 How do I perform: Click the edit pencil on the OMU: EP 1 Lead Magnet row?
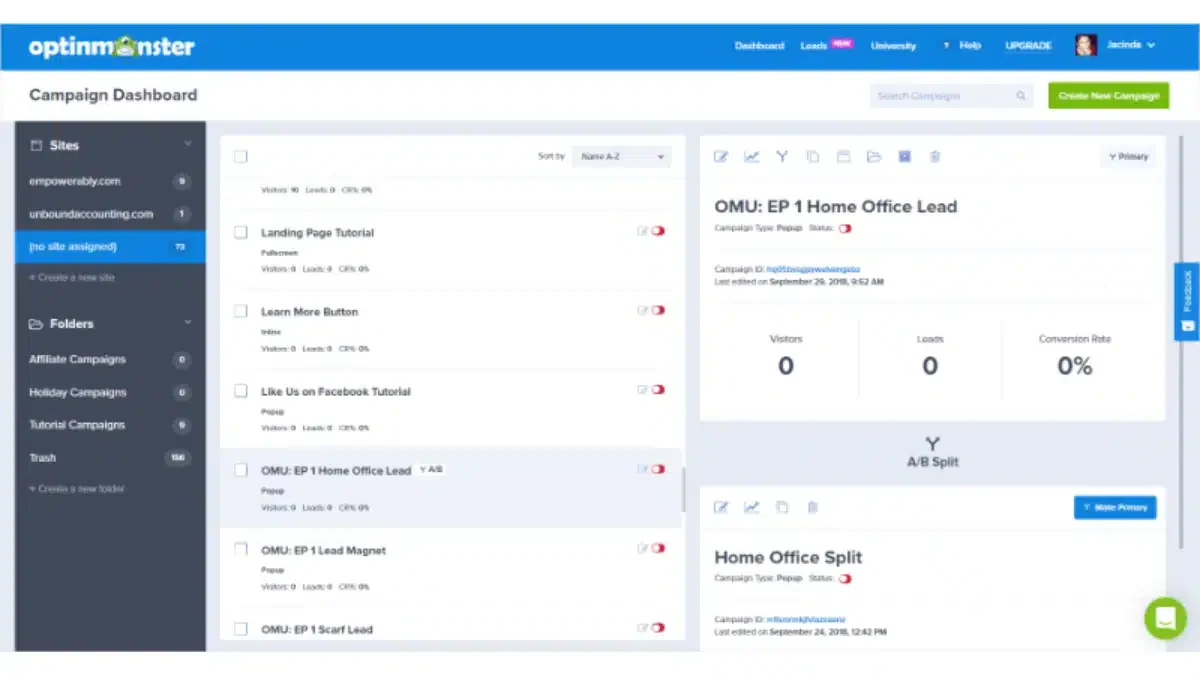click(643, 548)
